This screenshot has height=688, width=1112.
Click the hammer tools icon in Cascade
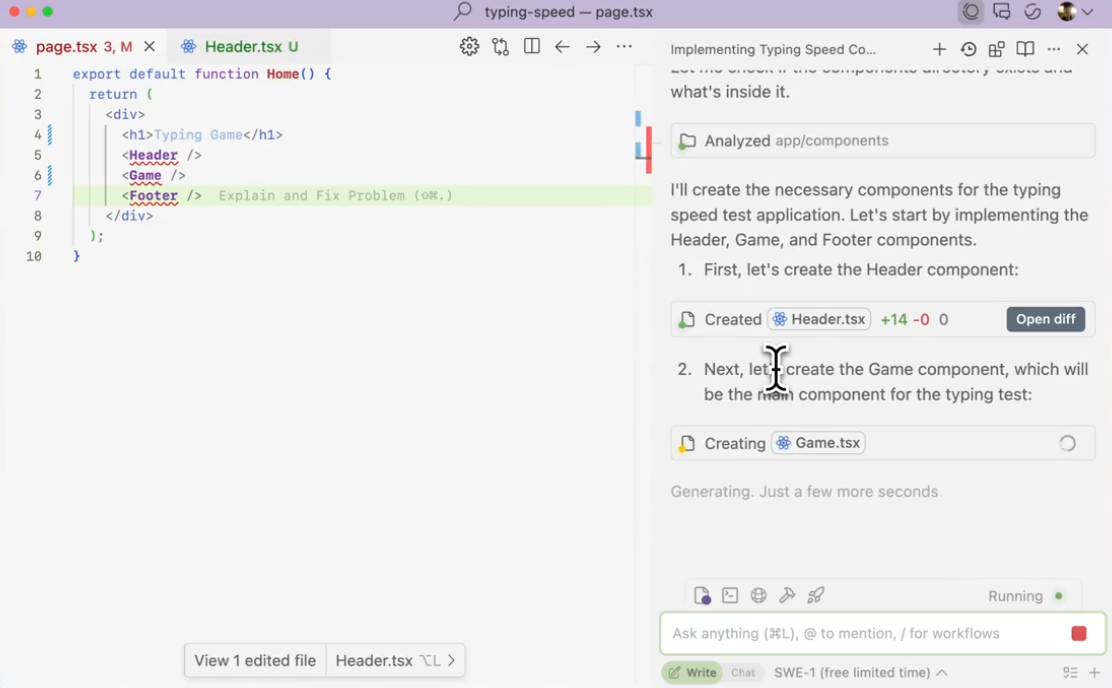(787, 596)
